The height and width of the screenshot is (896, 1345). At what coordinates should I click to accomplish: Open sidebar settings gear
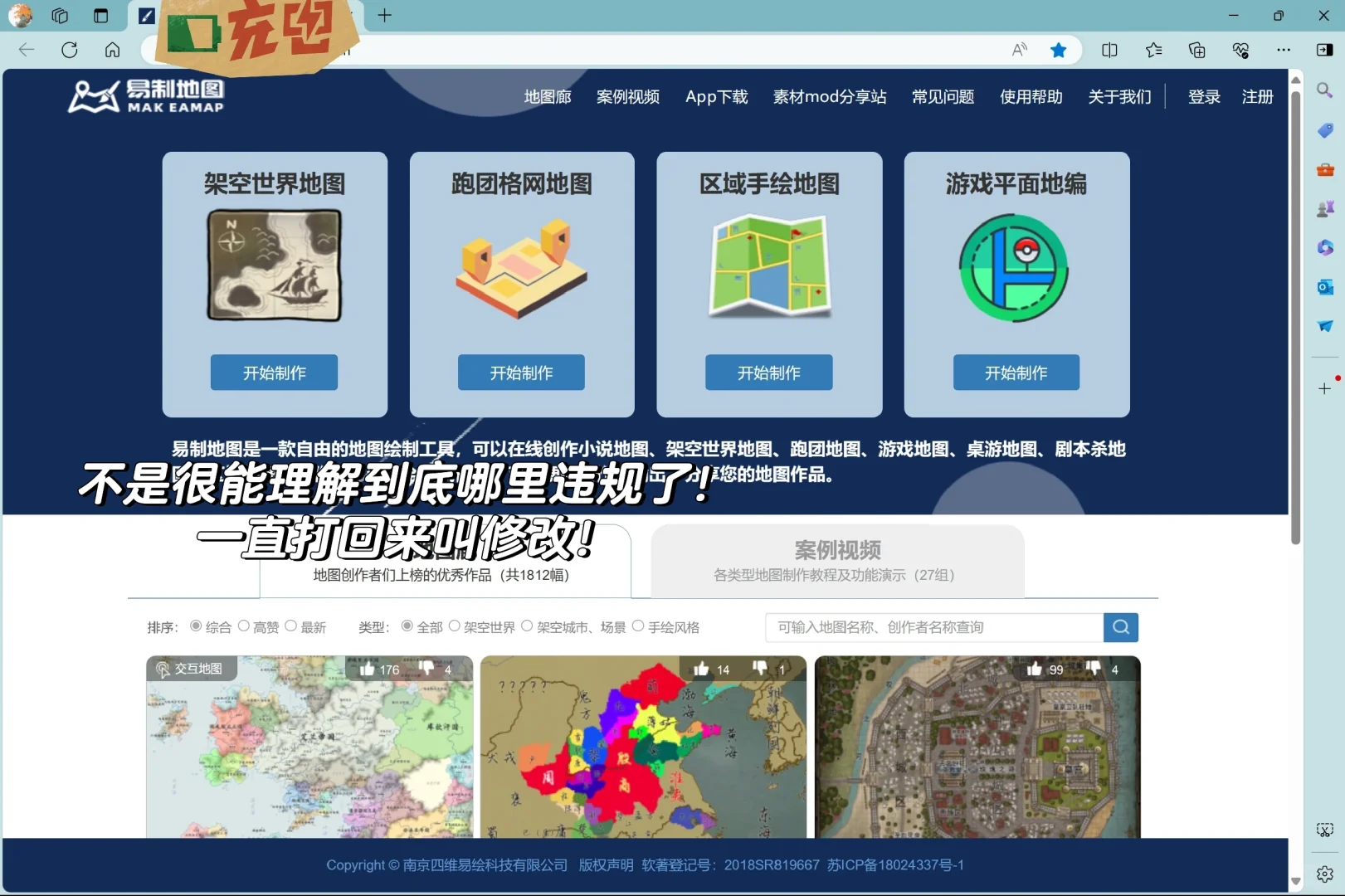click(x=1325, y=874)
